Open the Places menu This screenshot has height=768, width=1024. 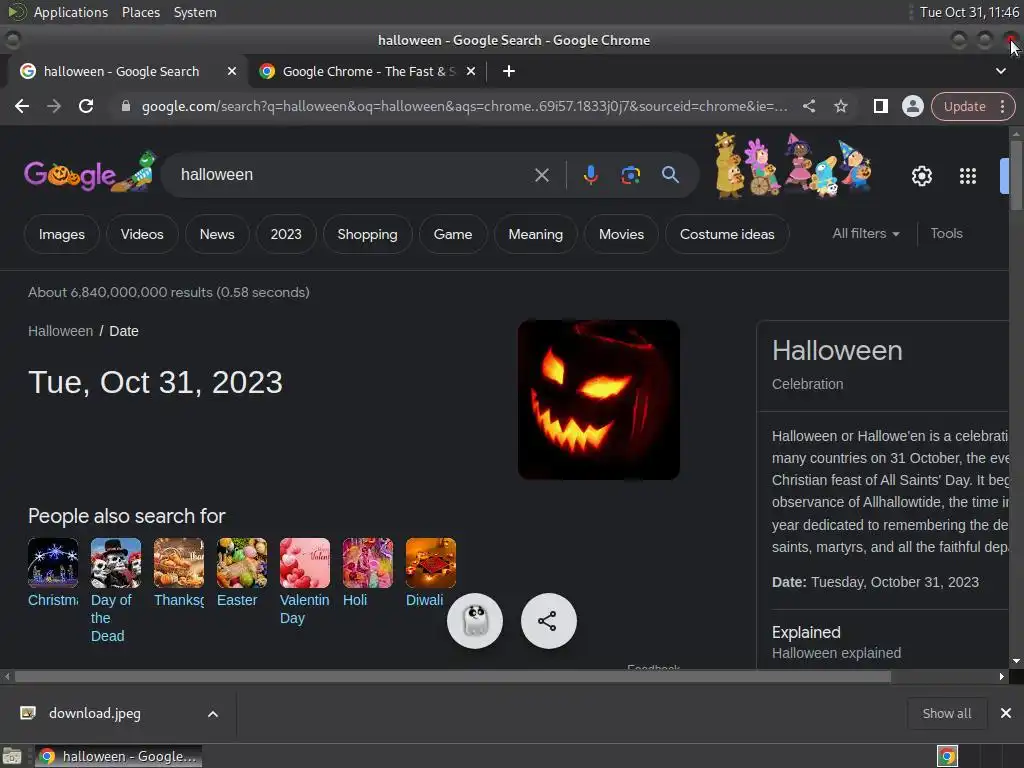(x=140, y=12)
